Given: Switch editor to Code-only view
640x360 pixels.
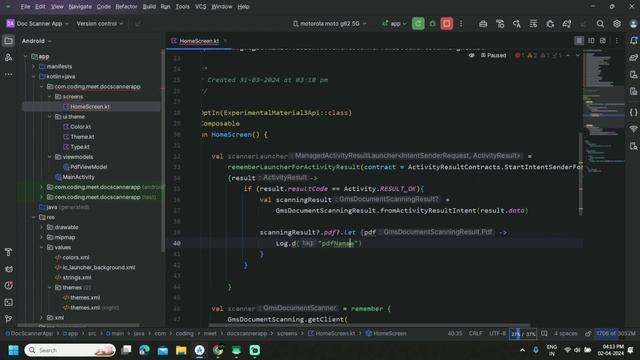Looking at the screenshot, I should click(579, 41).
